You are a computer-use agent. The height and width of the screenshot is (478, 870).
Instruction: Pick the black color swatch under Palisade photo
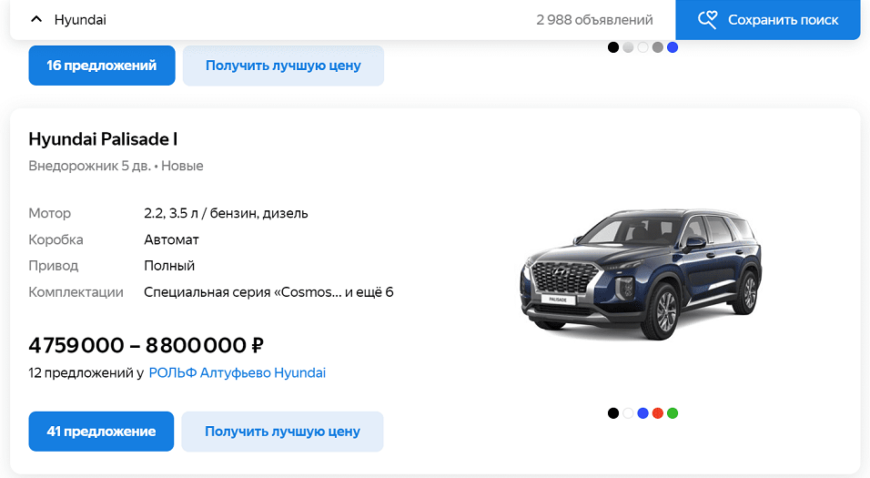click(613, 413)
